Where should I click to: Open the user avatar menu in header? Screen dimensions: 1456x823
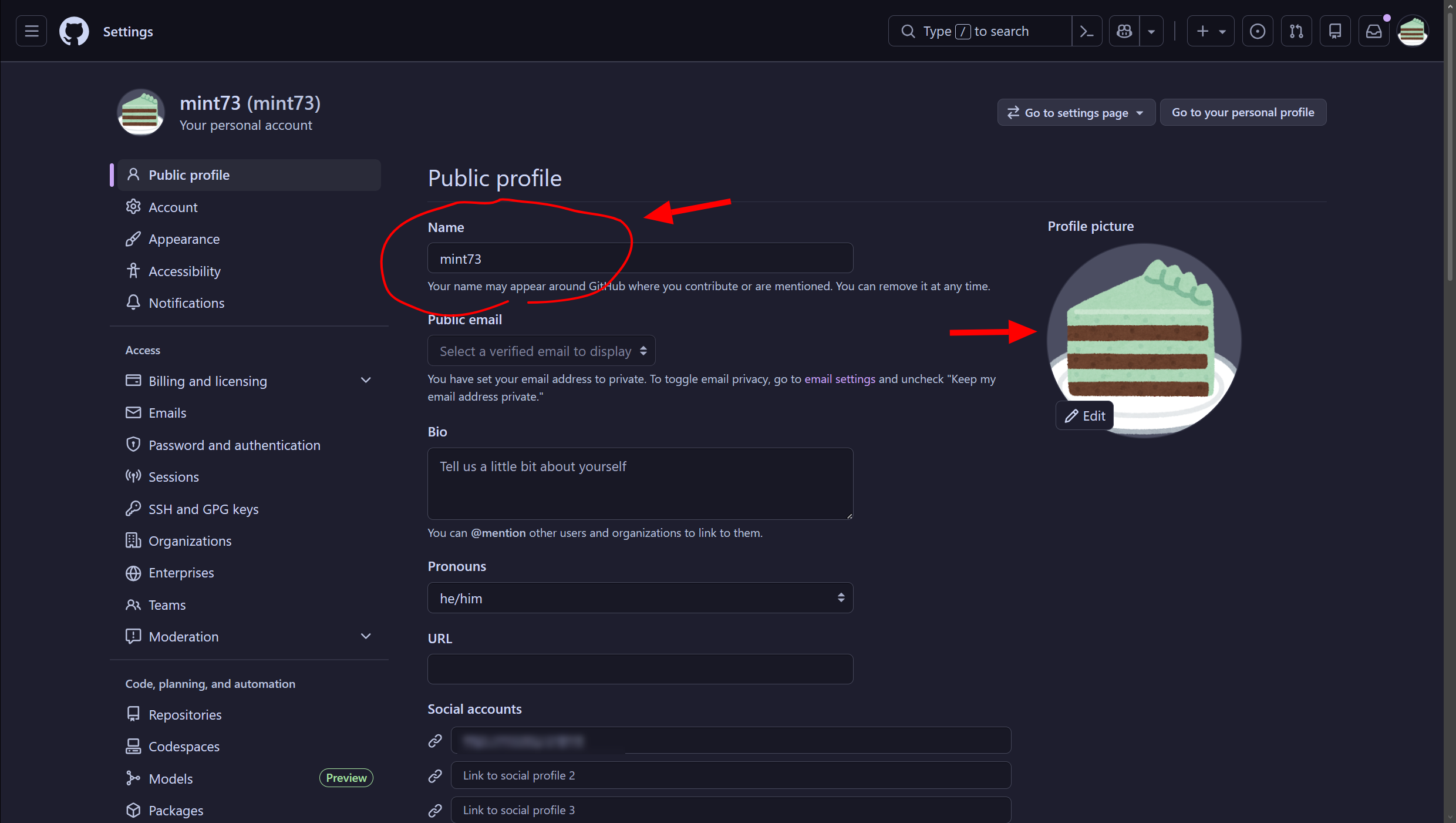1413,31
